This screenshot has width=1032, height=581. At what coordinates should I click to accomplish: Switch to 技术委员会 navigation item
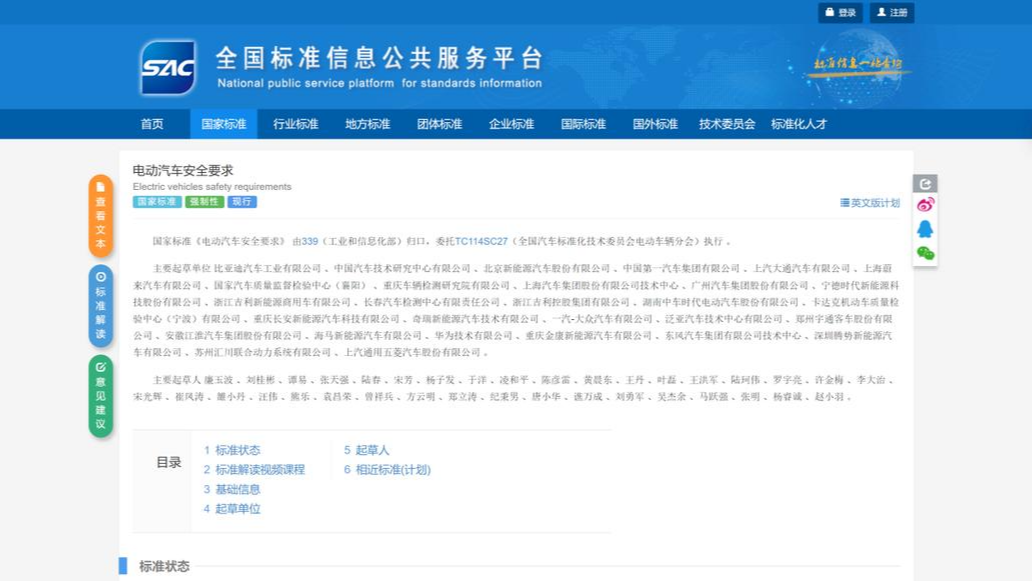point(727,124)
